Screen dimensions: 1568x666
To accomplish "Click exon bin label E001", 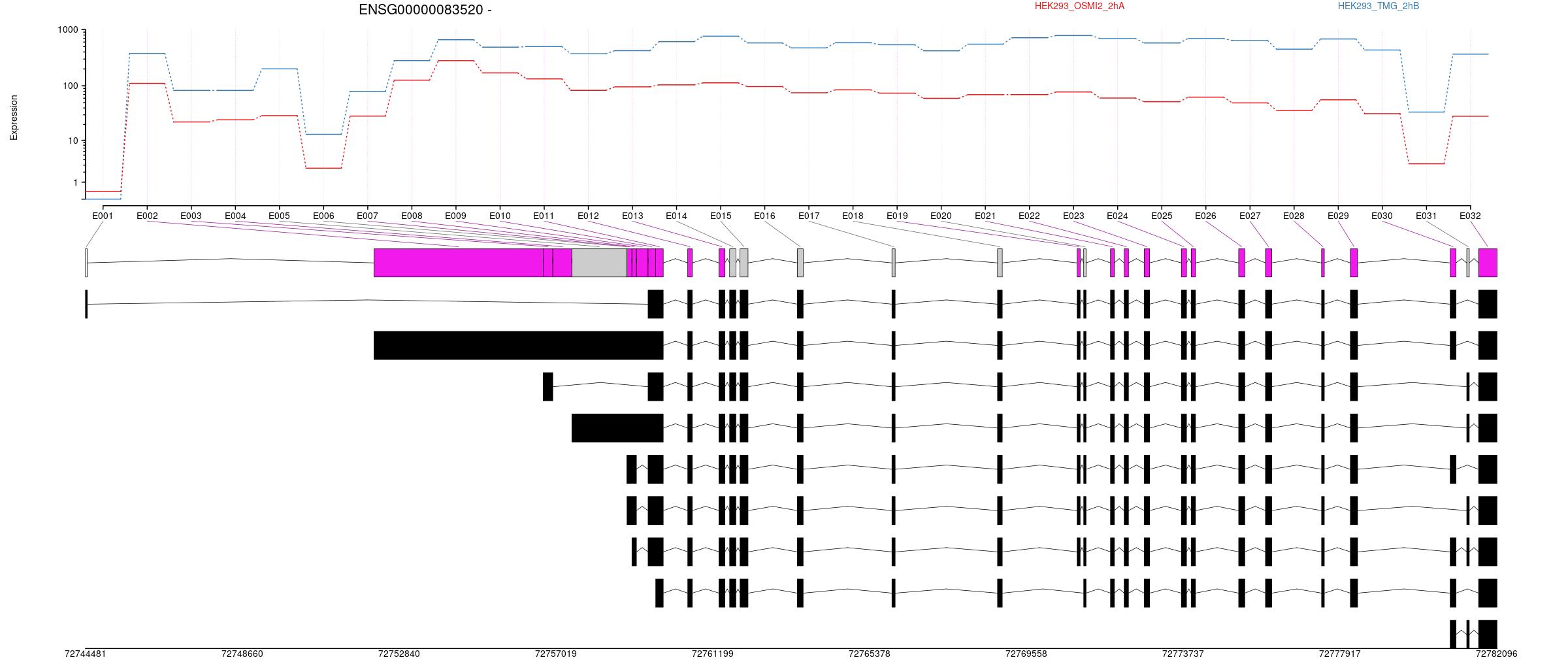I will (x=103, y=216).
